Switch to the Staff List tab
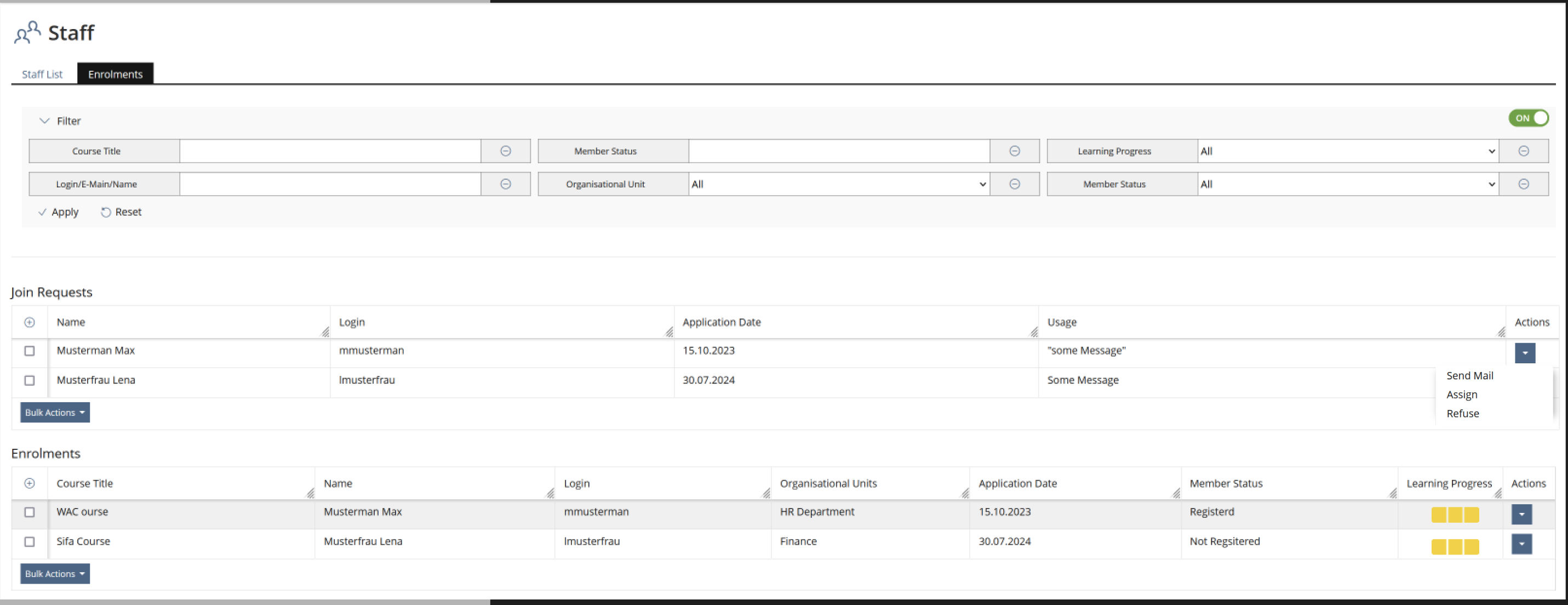 pos(42,75)
